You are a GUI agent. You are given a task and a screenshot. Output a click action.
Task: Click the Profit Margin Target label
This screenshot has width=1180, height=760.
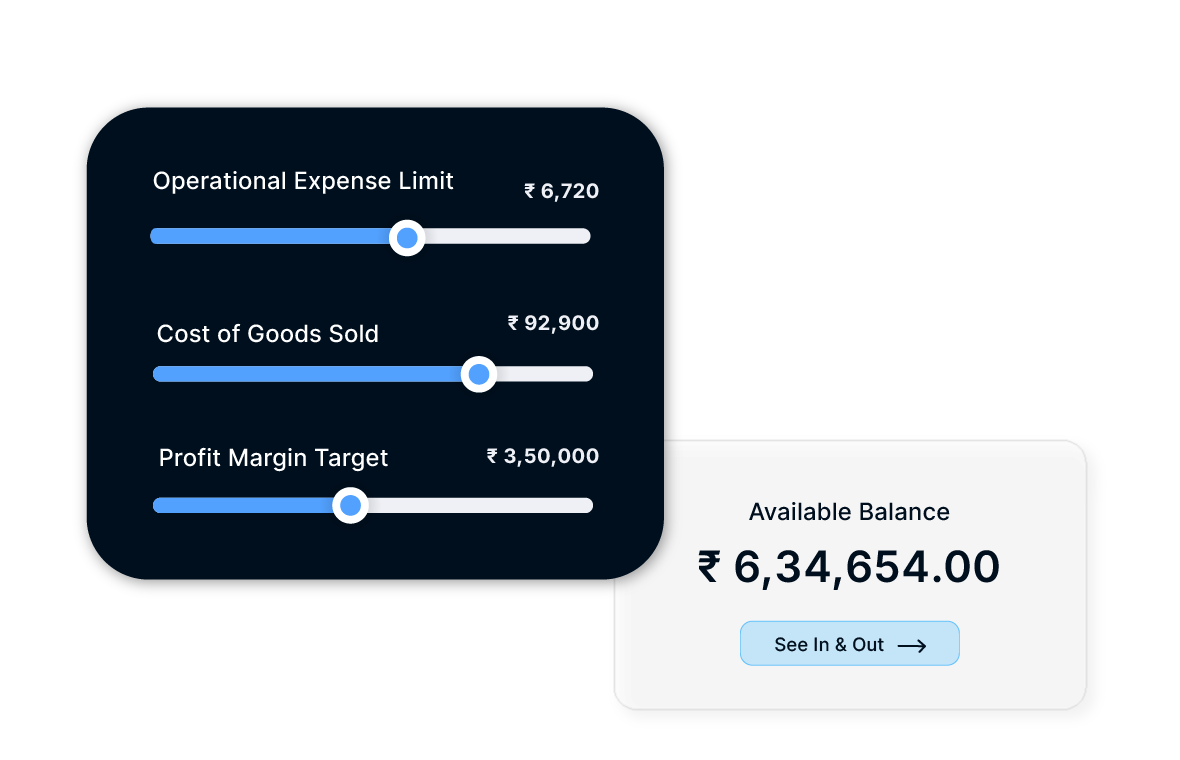273,458
